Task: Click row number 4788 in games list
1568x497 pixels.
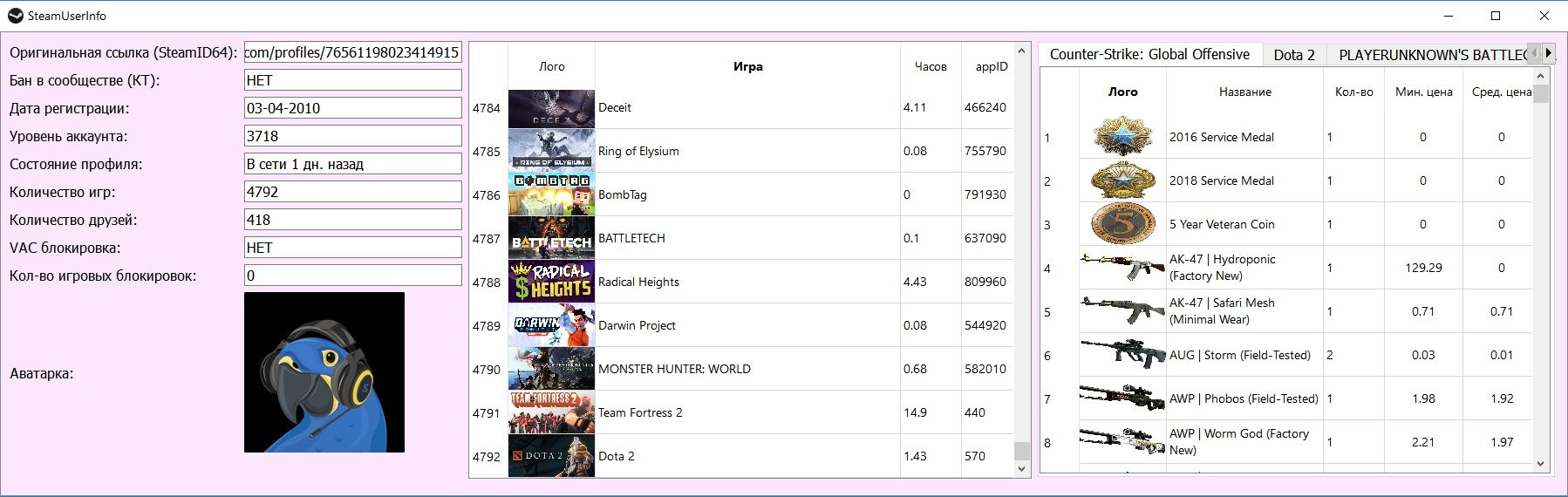Action: (487, 283)
